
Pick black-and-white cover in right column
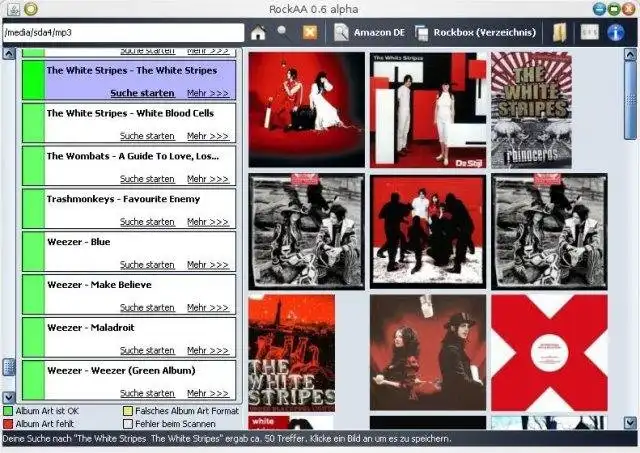[549, 231]
